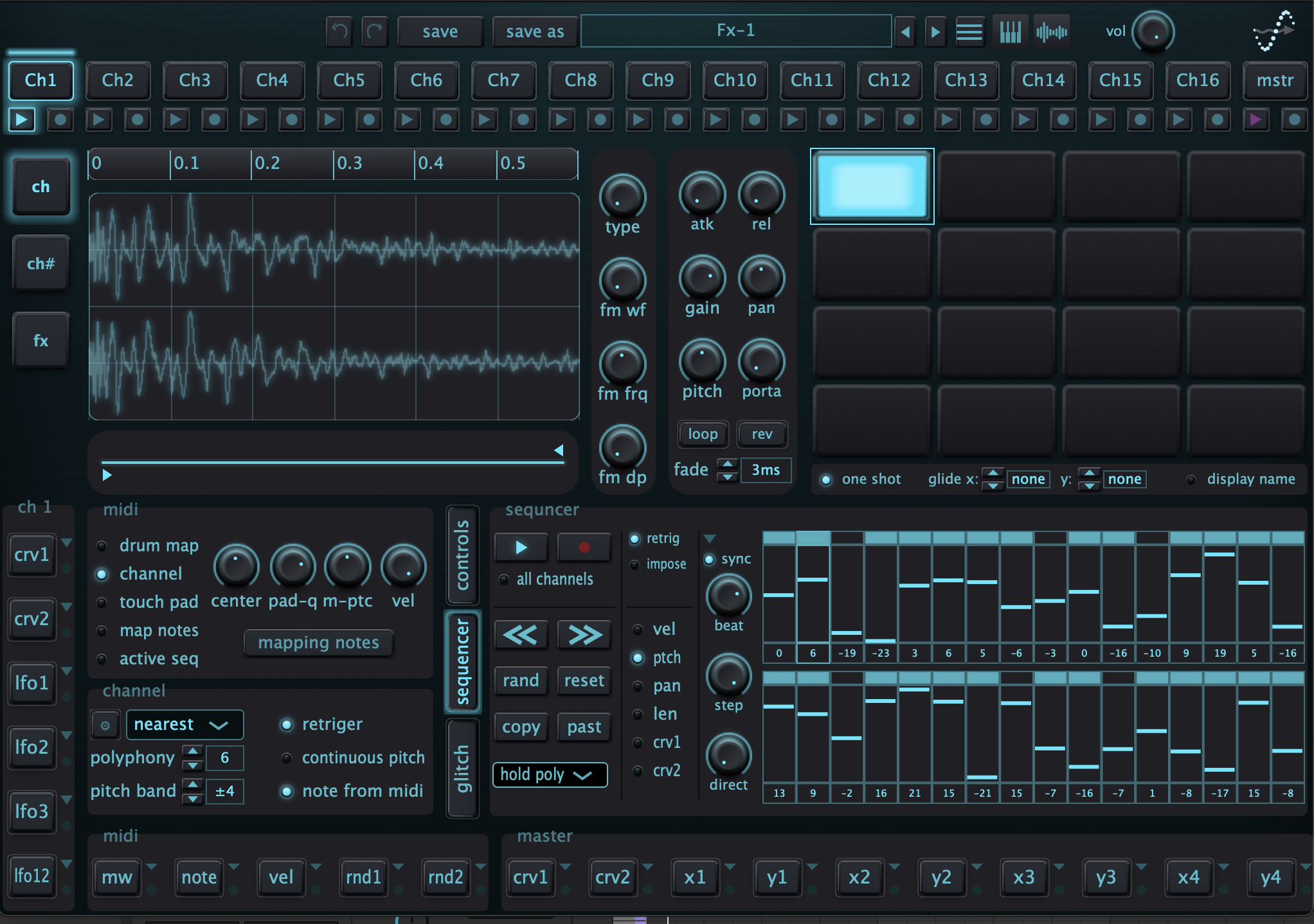Expand the crv1 modulator arrow
The image size is (1314, 924).
pos(66,543)
